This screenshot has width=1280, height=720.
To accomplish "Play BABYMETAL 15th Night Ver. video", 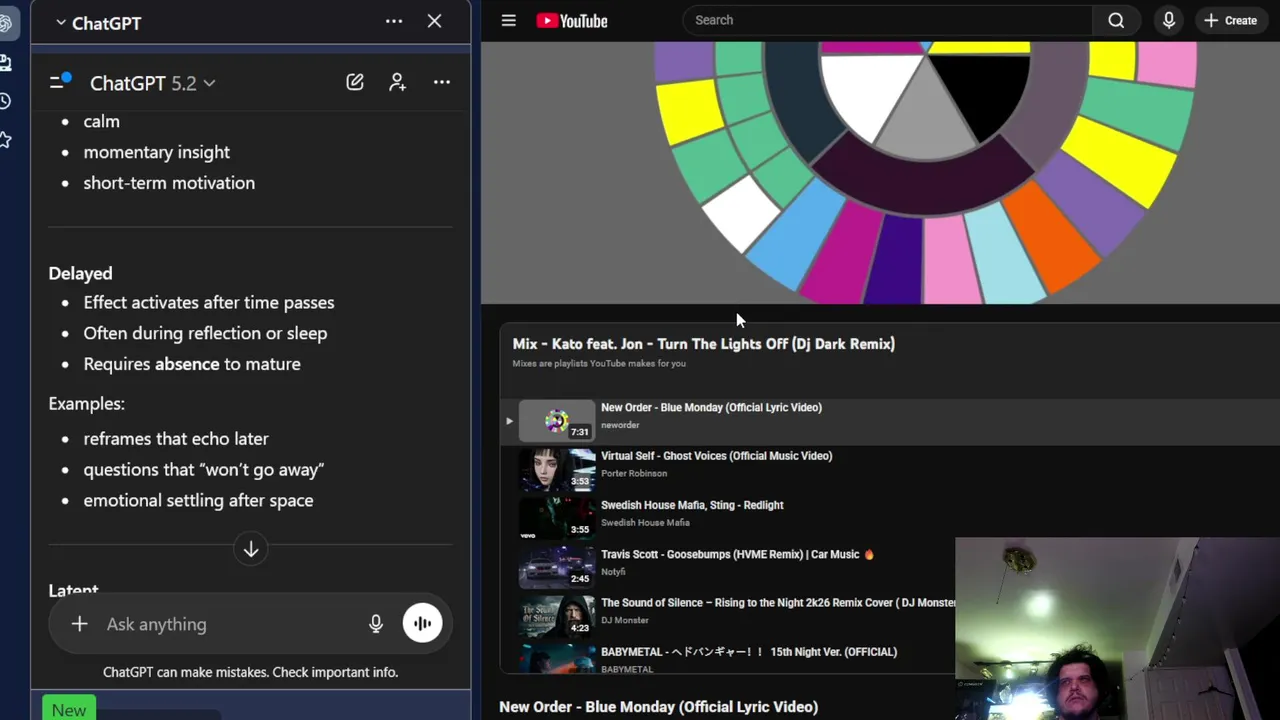I will point(749,652).
